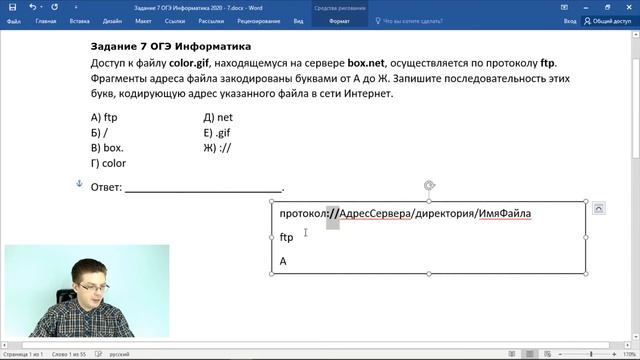640x360 pixels.
Task: Click the Undo arrow icon
Action: (x=33, y=7)
